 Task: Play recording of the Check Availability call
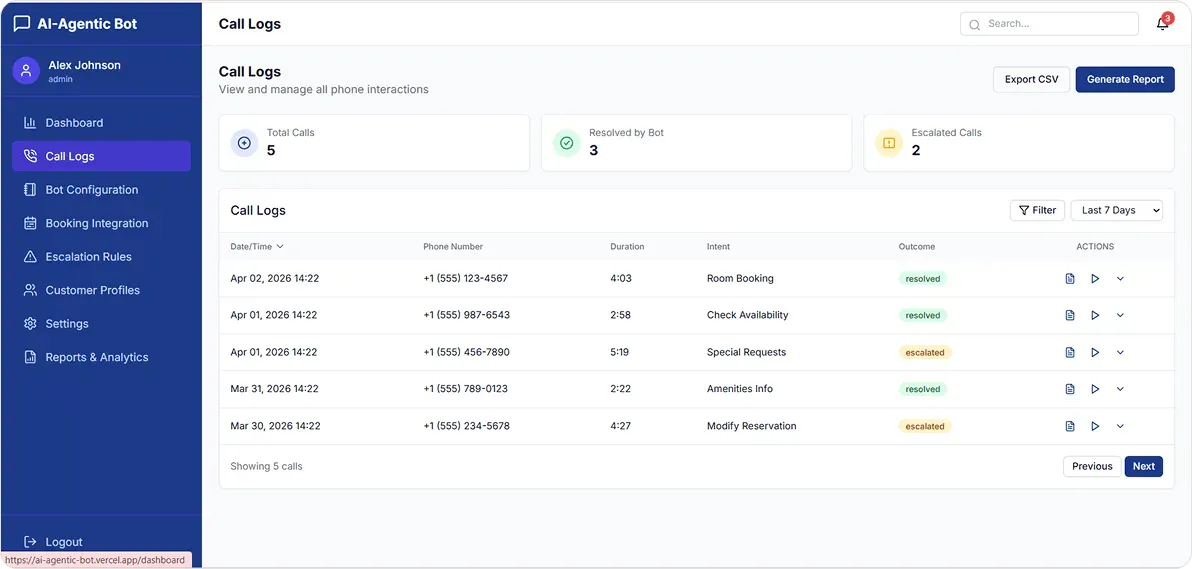click(x=1095, y=315)
